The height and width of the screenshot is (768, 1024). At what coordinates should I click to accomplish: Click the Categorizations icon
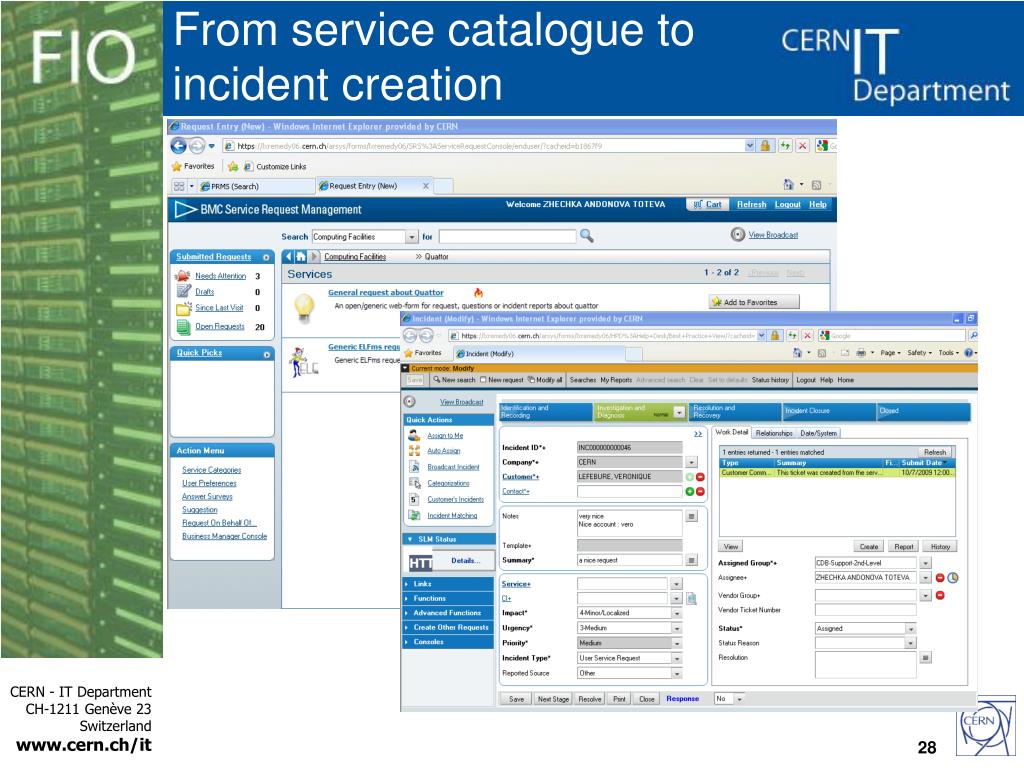(x=414, y=483)
